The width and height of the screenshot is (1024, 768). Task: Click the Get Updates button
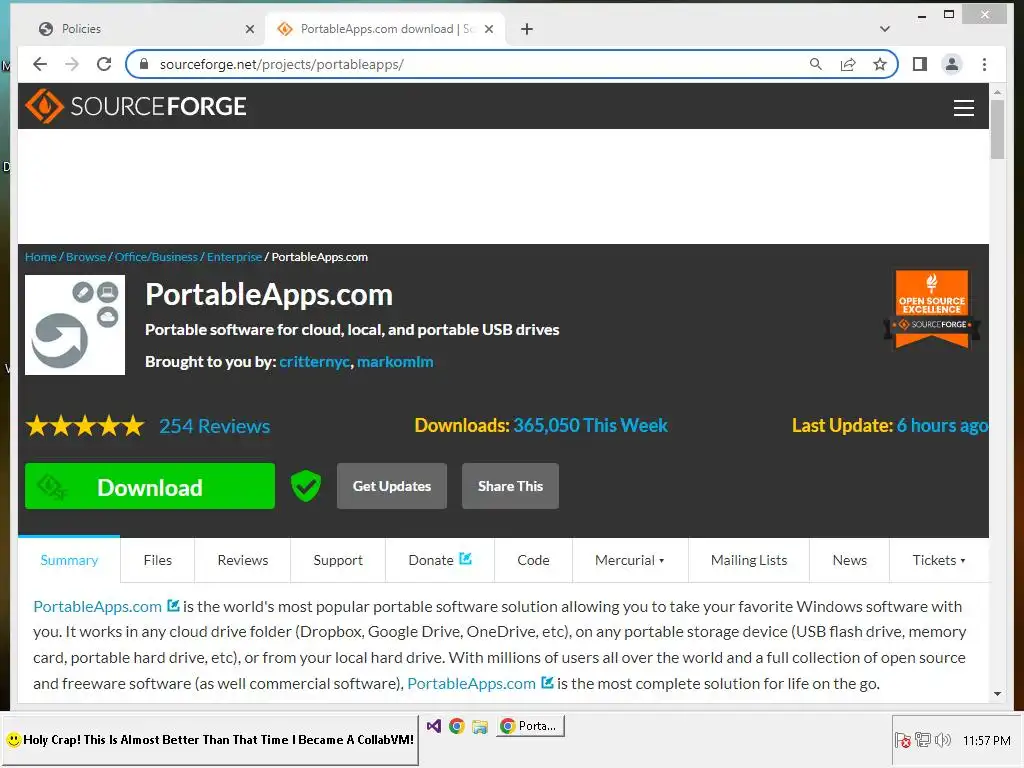click(392, 486)
